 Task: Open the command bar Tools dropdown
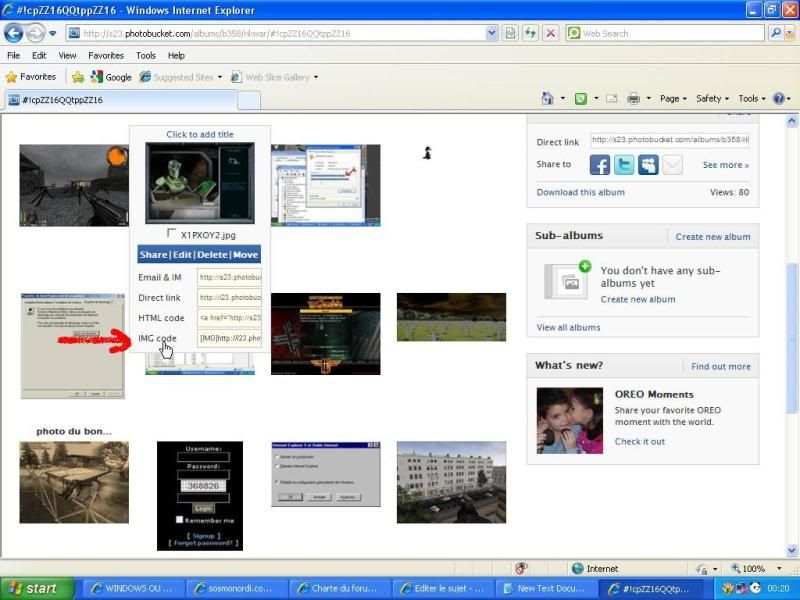(x=752, y=98)
